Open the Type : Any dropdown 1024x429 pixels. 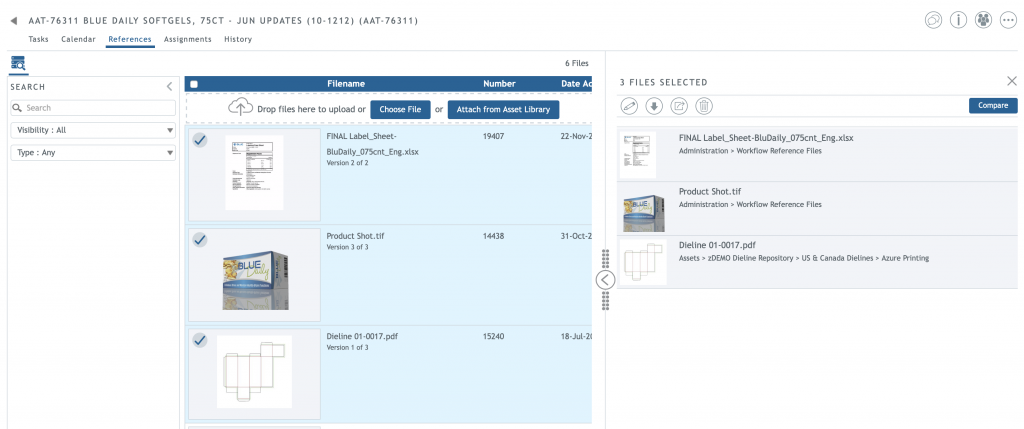pyautogui.click(x=93, y=153)
